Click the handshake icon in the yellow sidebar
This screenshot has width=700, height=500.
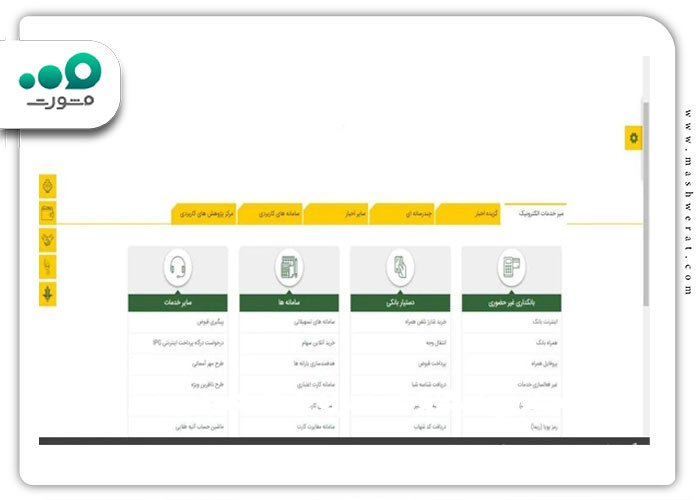pyautogui.click(x=48, y=240)
